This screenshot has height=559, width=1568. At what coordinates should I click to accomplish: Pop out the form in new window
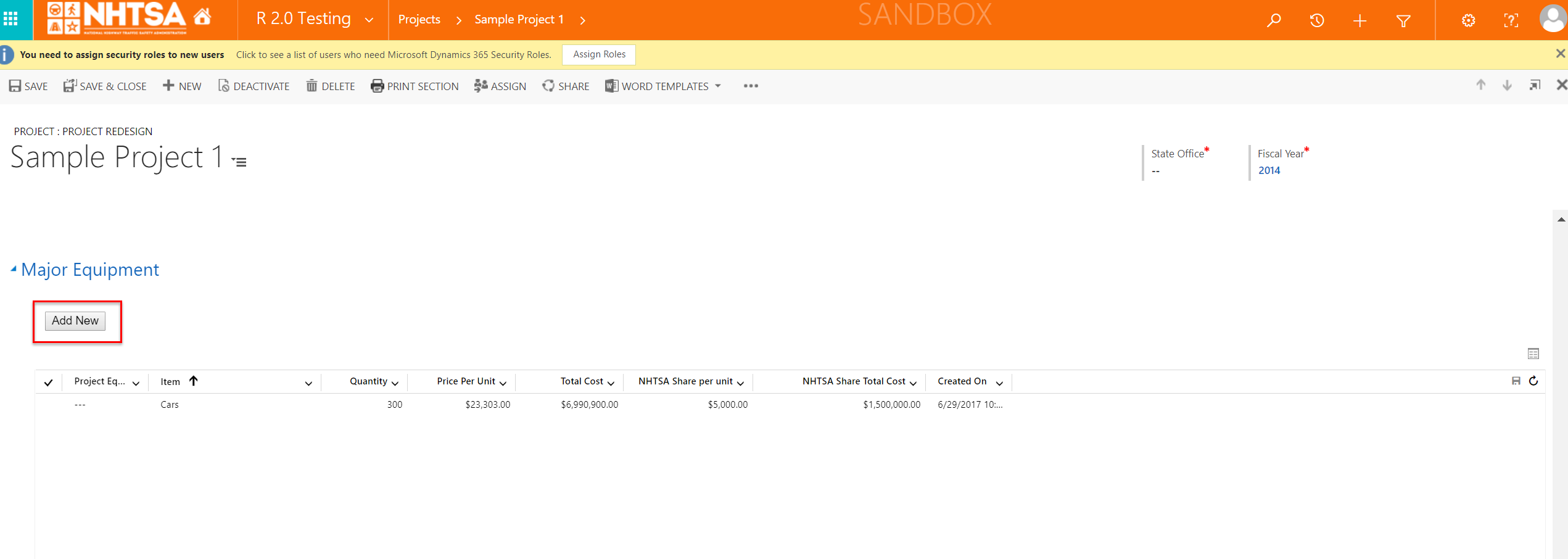click(1535, 85)
